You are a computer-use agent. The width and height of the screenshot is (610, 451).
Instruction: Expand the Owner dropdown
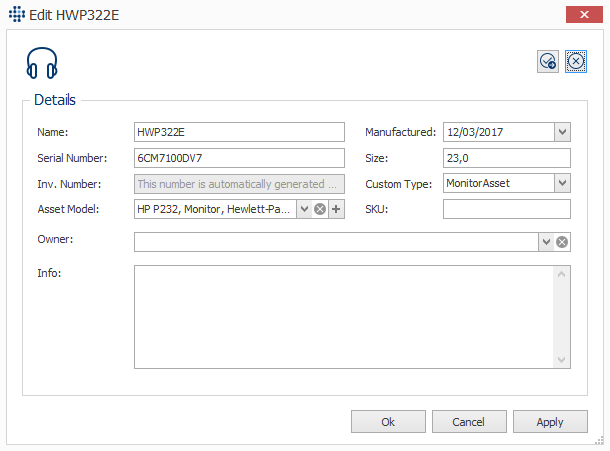[546, 242]
